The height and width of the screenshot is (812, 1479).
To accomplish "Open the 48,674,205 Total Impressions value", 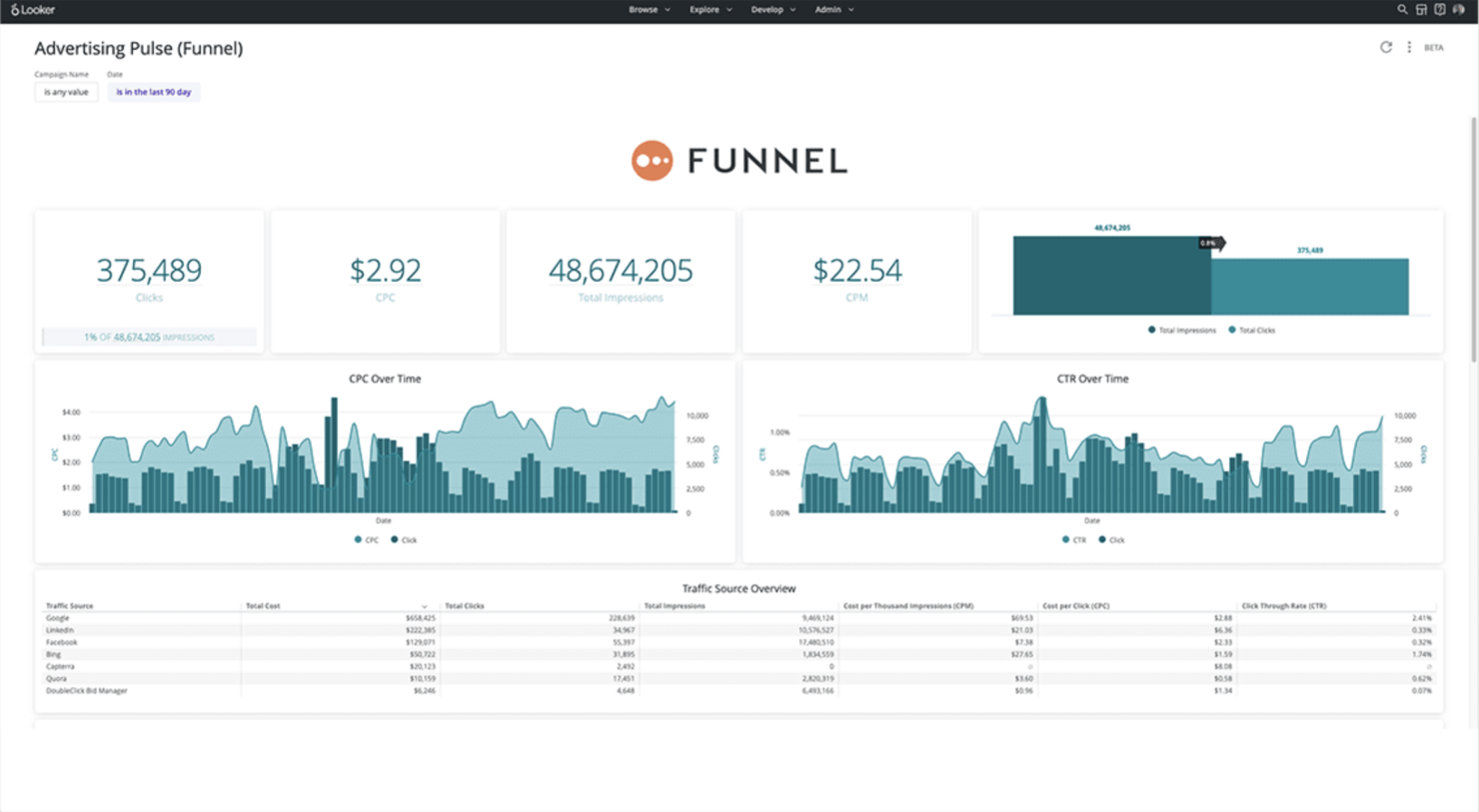I will click(621, 270).
